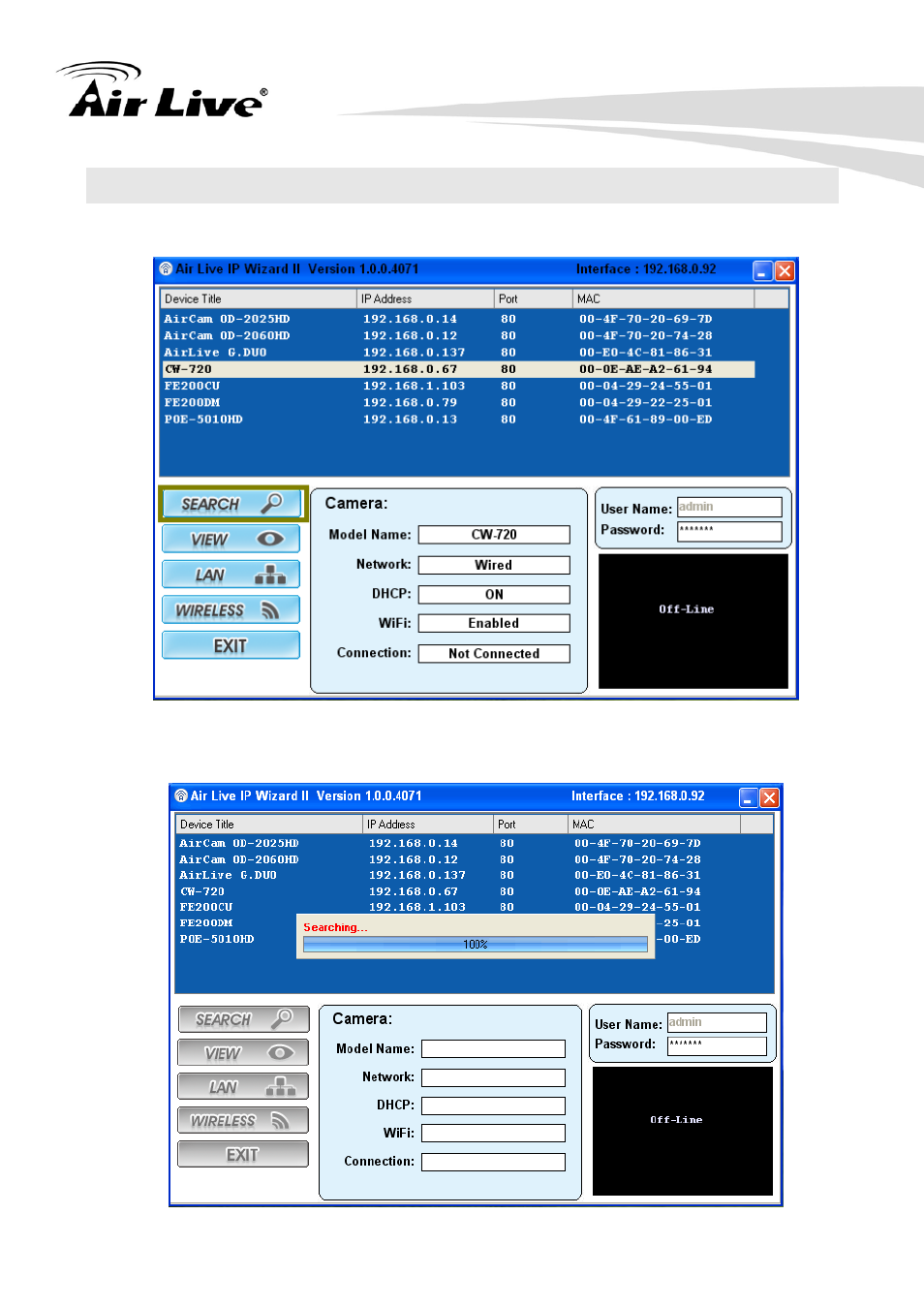Select CW-720 row in lower list
This screenshot has height=1308, width=924.
click(x=458, y=891)
